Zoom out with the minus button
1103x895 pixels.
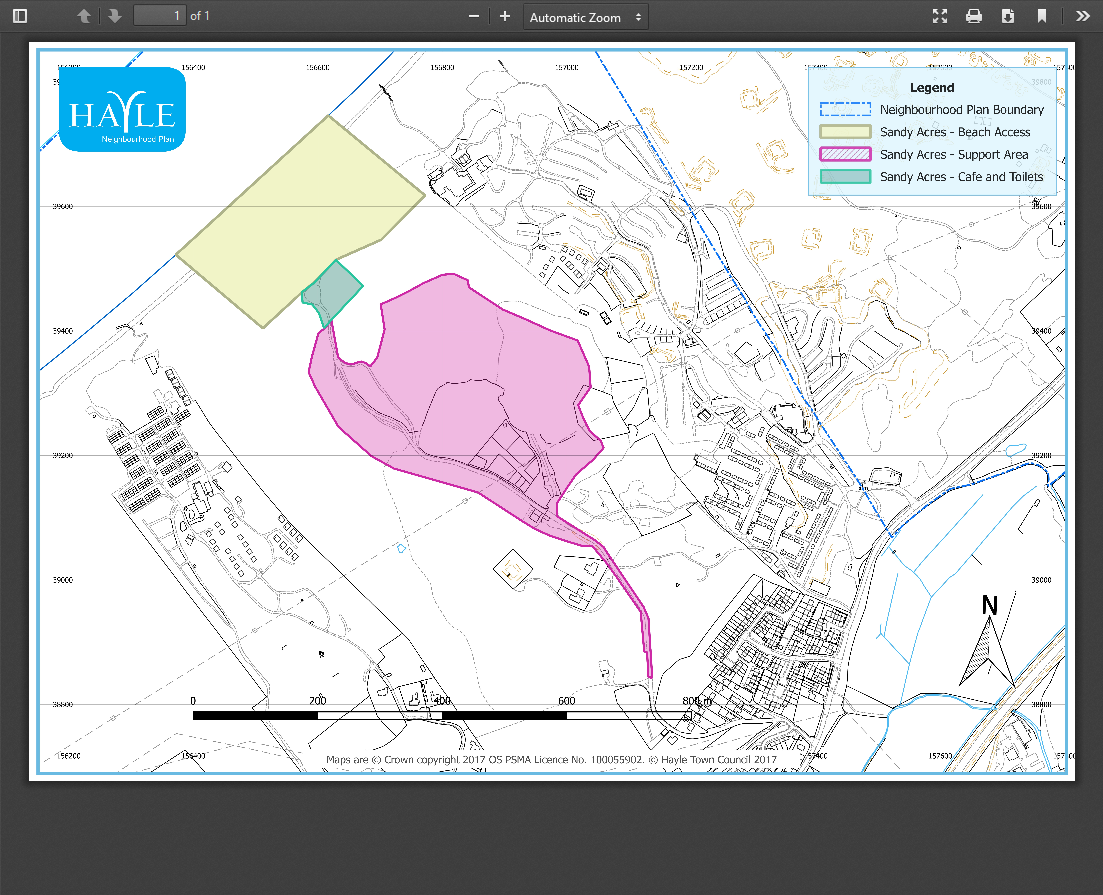[x=473, y=16]
